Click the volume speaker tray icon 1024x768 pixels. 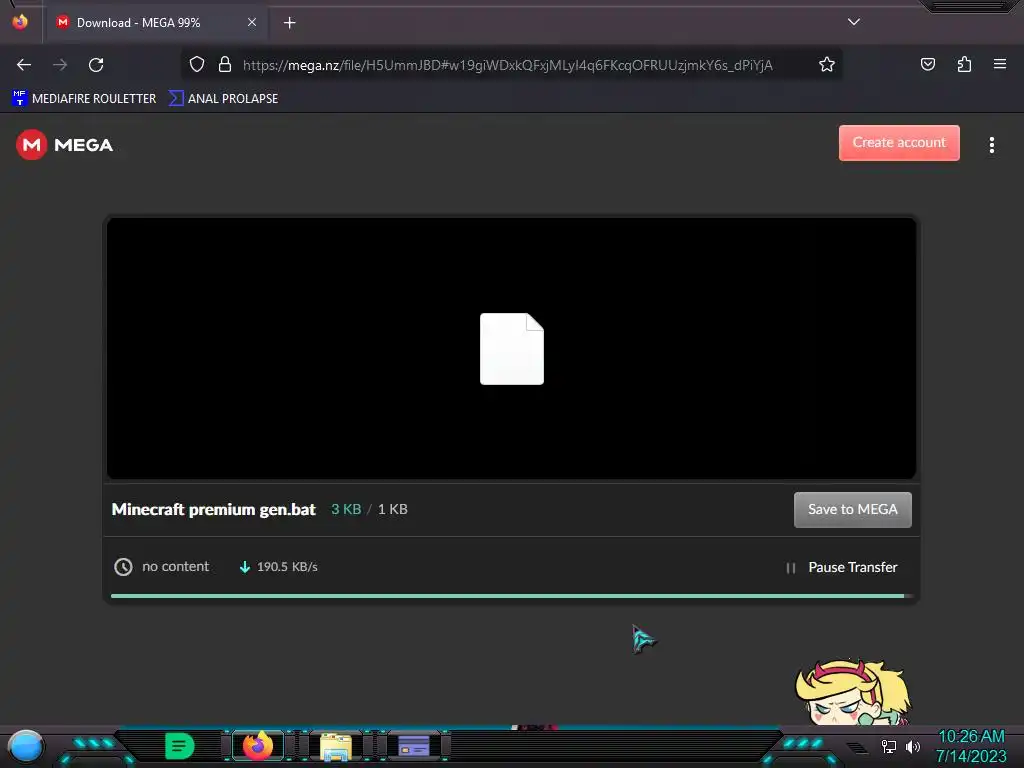(912, 746)
